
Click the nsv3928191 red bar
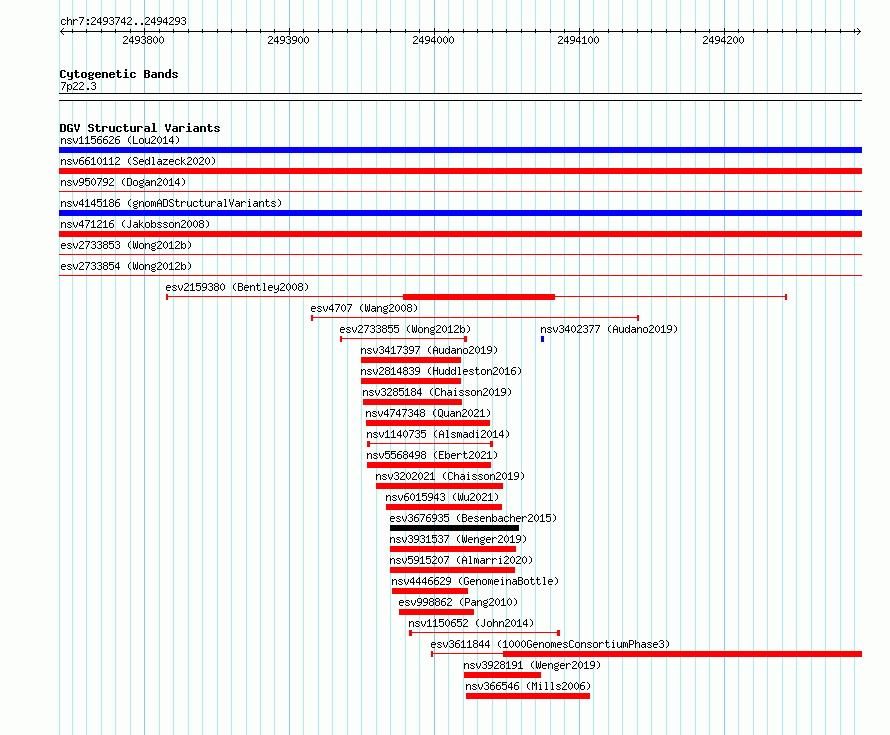point(502,675)
